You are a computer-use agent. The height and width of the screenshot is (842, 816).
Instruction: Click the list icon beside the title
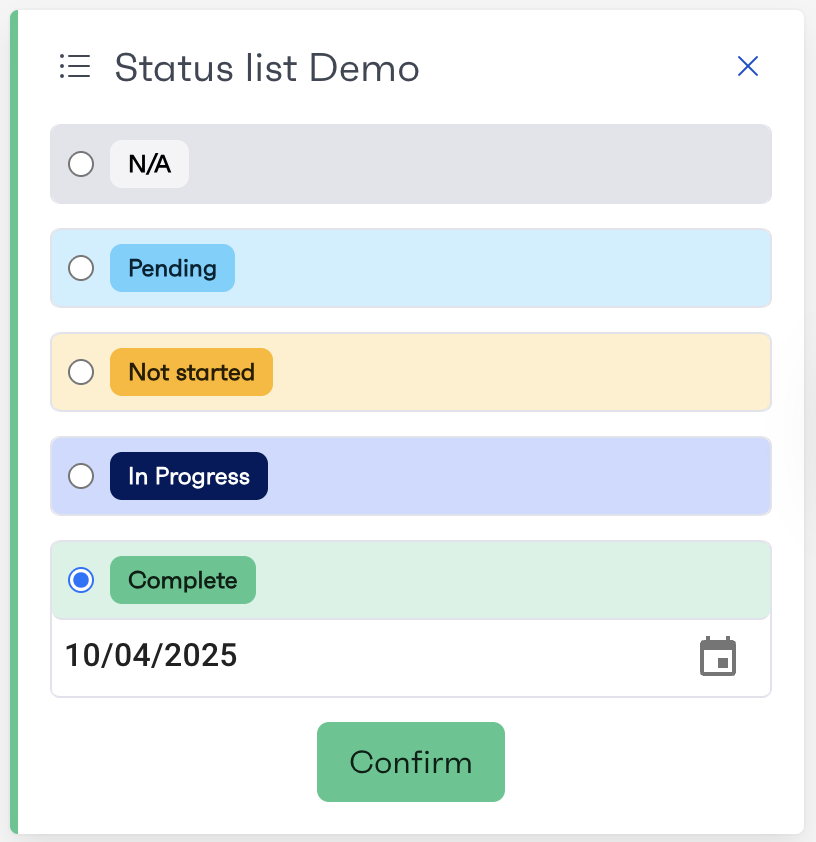coord(75,67)
